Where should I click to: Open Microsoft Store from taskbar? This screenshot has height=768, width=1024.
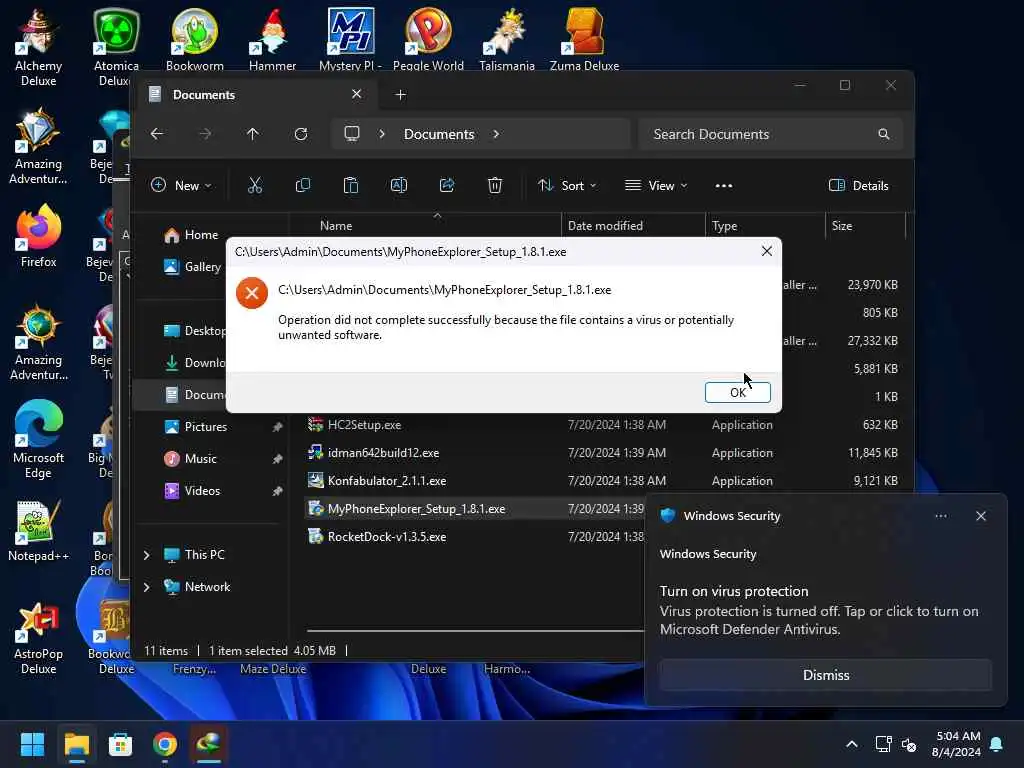coord(120,744)
